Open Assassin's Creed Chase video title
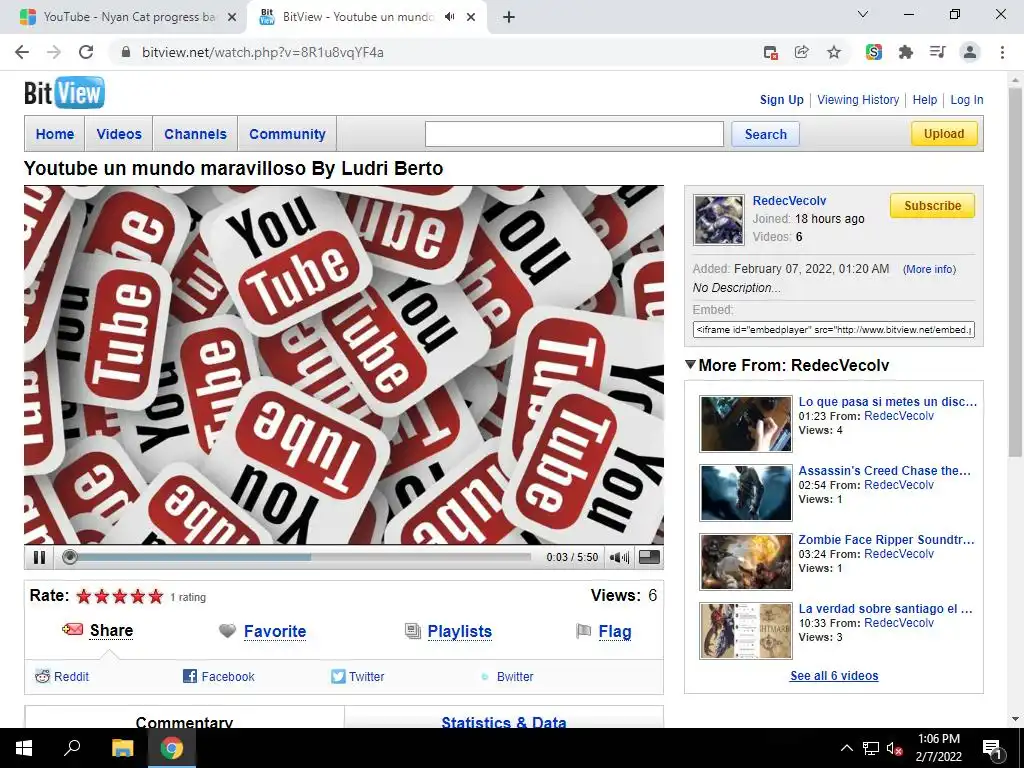Image resolution: width=1024 pixels, height=768 pixels. click(x=884, y=470)
